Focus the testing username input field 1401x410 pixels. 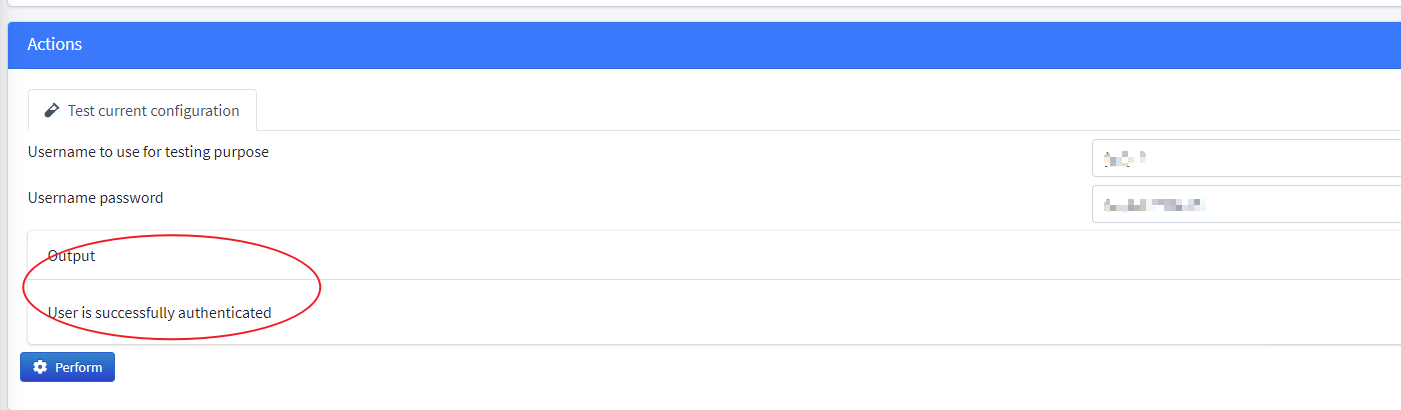(x=1246, y=158)
